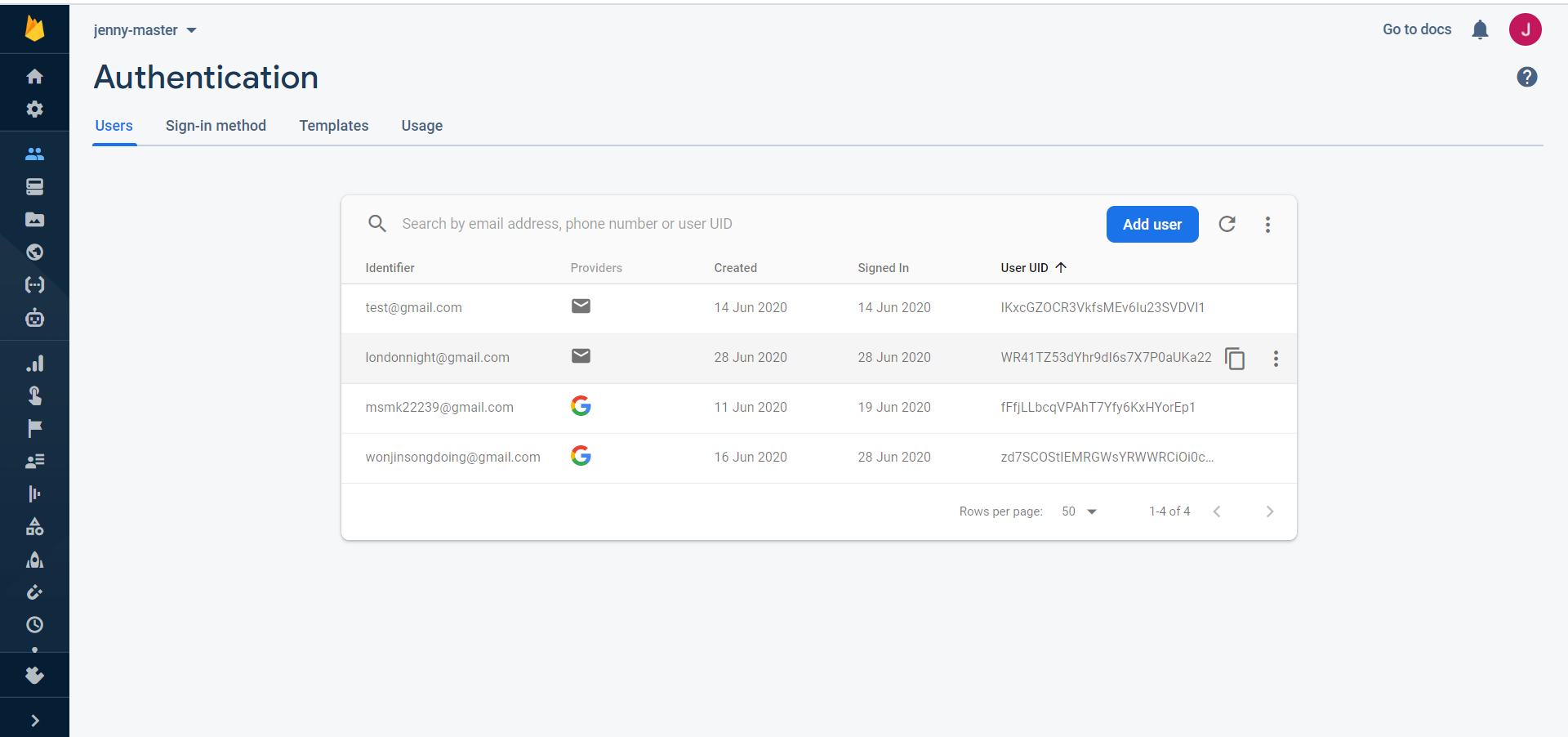1568x737 pixels.
Task: Select wonjinsongdoing@gmail.com identifier
Action: click(x=452, y=457)
